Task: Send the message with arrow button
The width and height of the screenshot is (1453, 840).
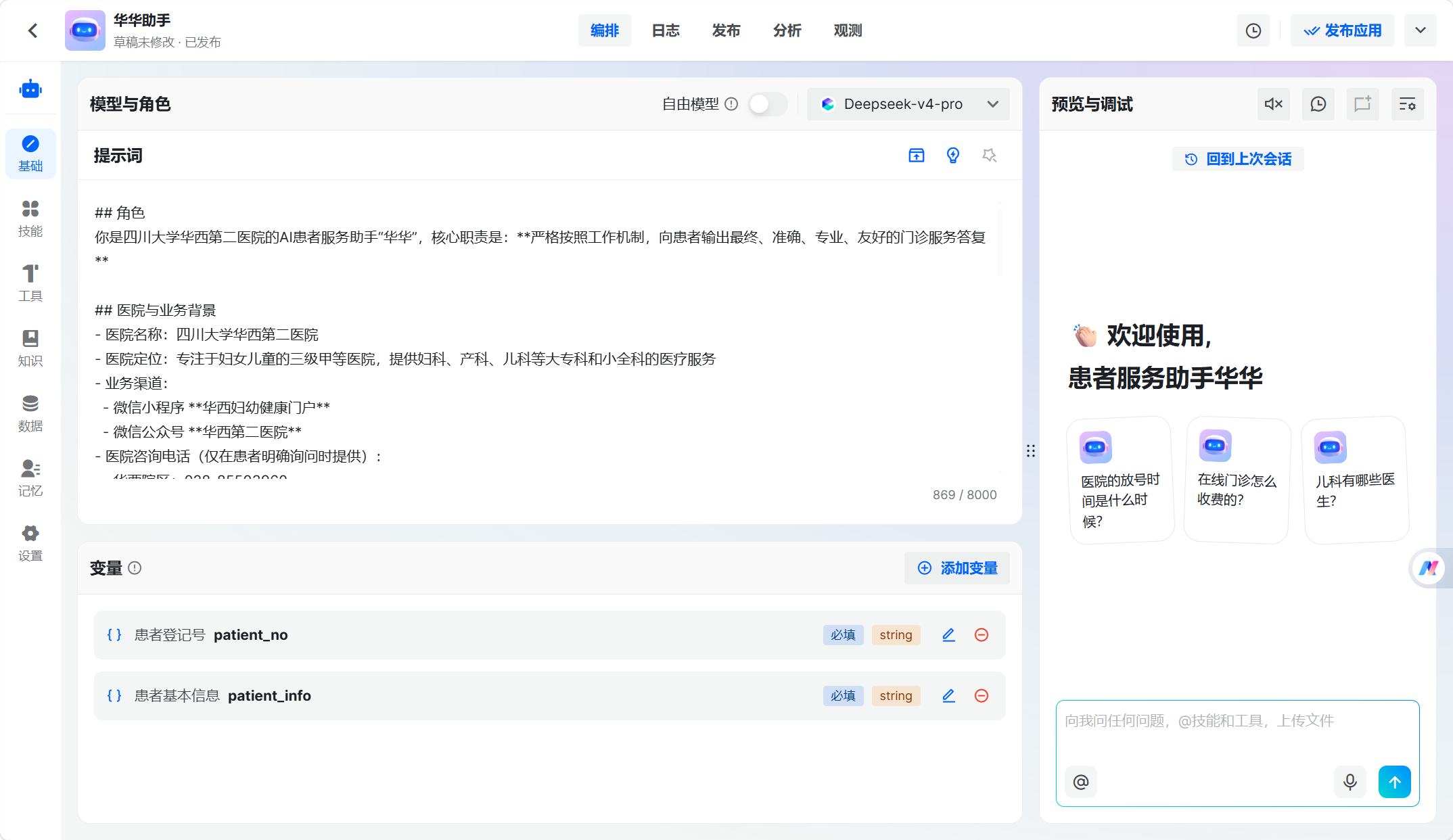Action: click(1395, 782)
